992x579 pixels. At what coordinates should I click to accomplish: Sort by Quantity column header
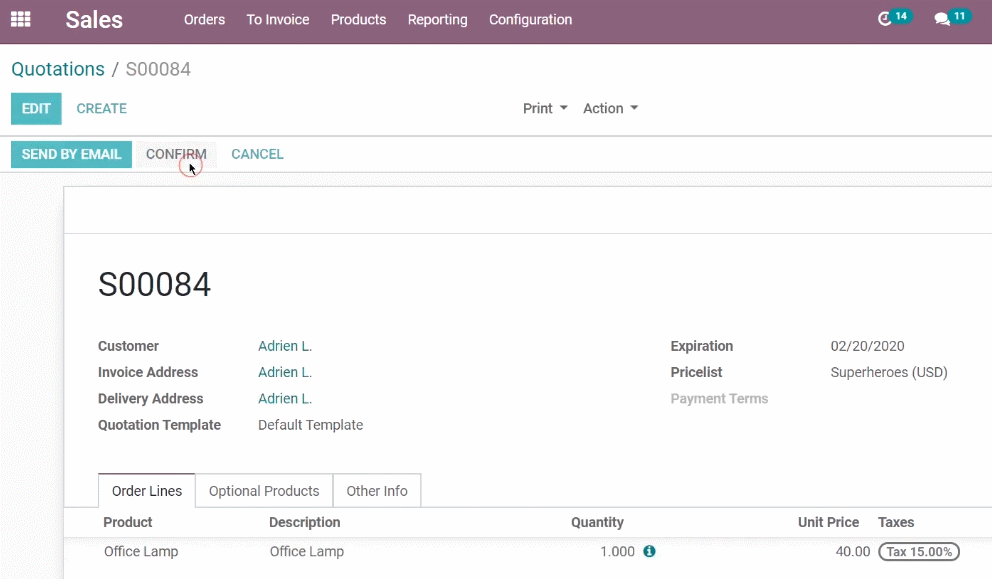pos(597,522)
